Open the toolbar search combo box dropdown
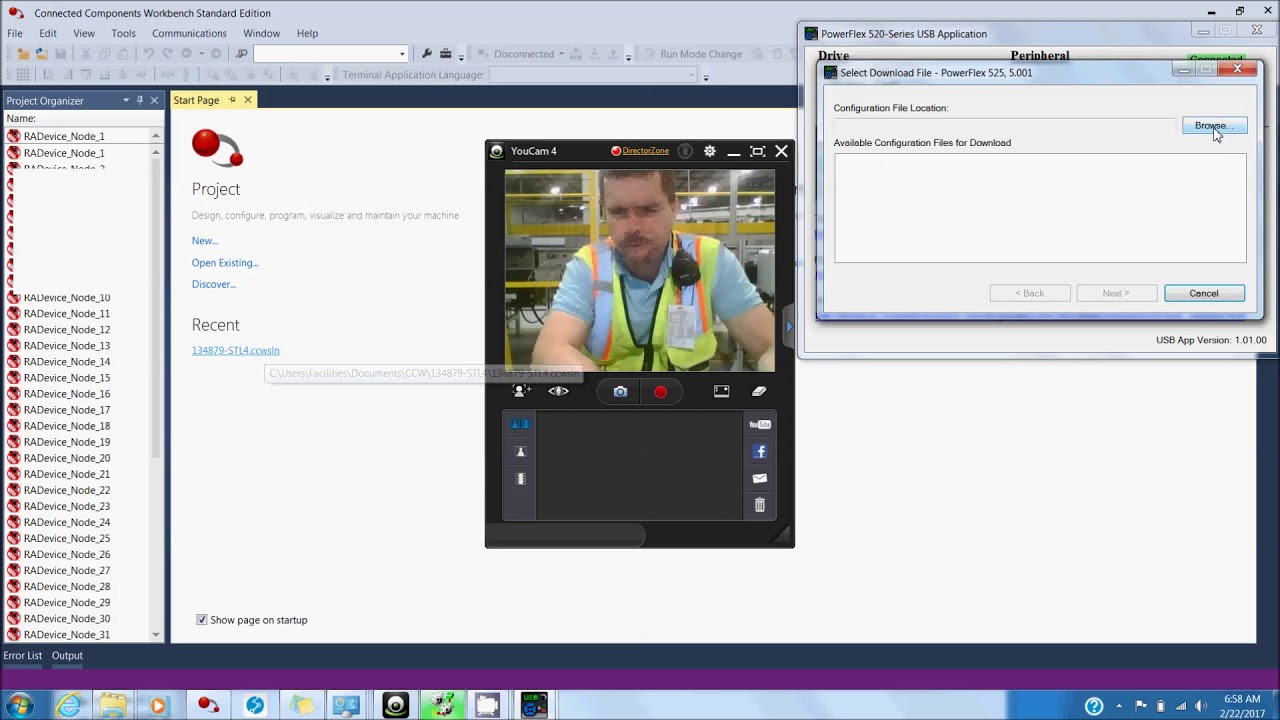Viewport: 1280px width, 720px height. (402, 54)
